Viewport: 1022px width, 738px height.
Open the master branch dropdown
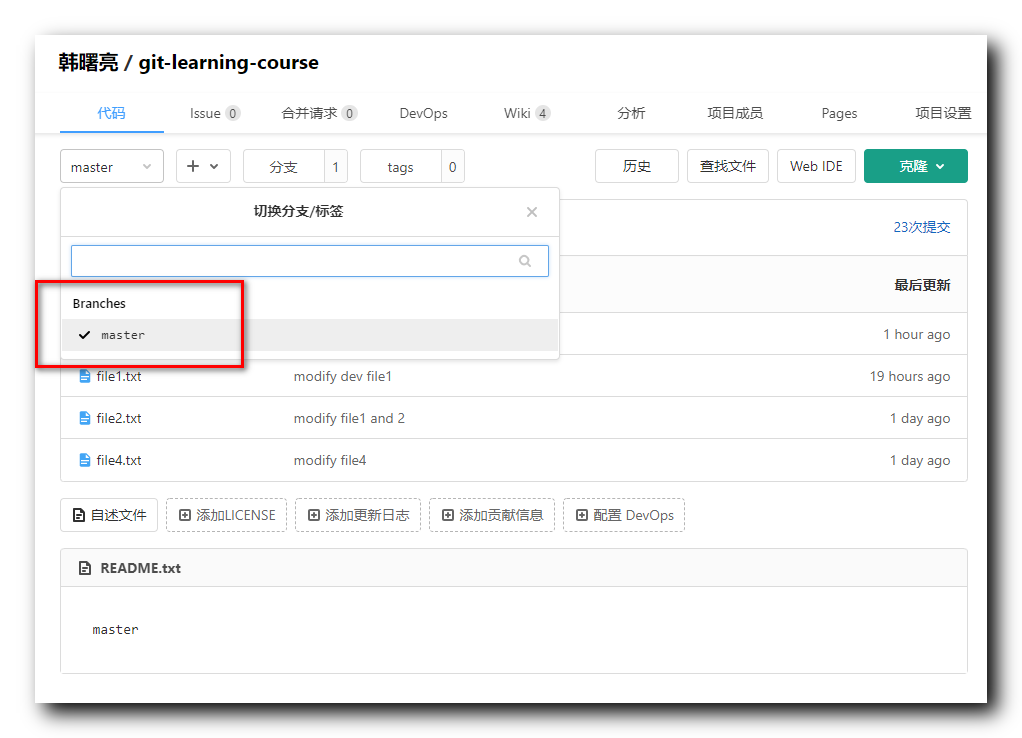pyautogui.click(x=111, y=167)
